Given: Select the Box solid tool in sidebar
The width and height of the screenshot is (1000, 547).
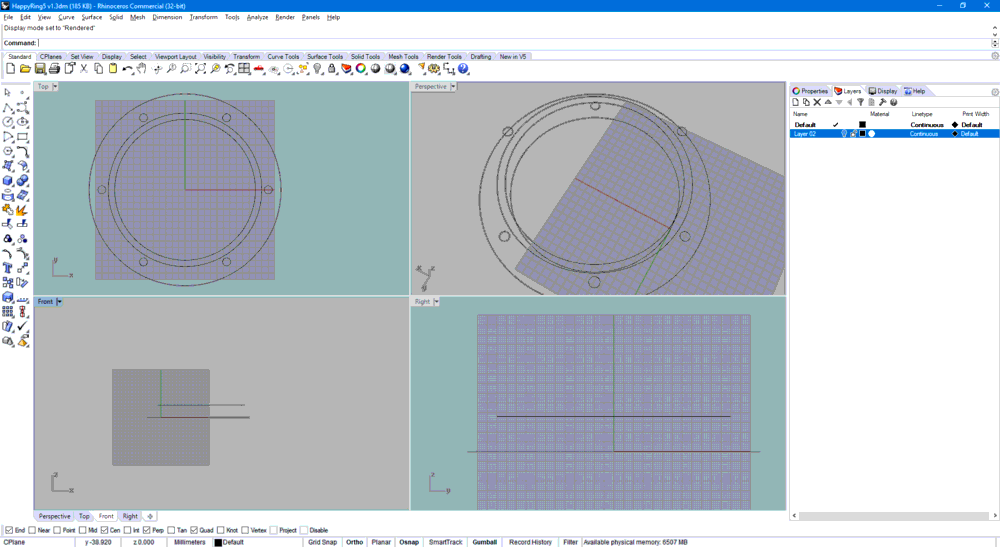Looking at the screenshot, I should [8, 180].
